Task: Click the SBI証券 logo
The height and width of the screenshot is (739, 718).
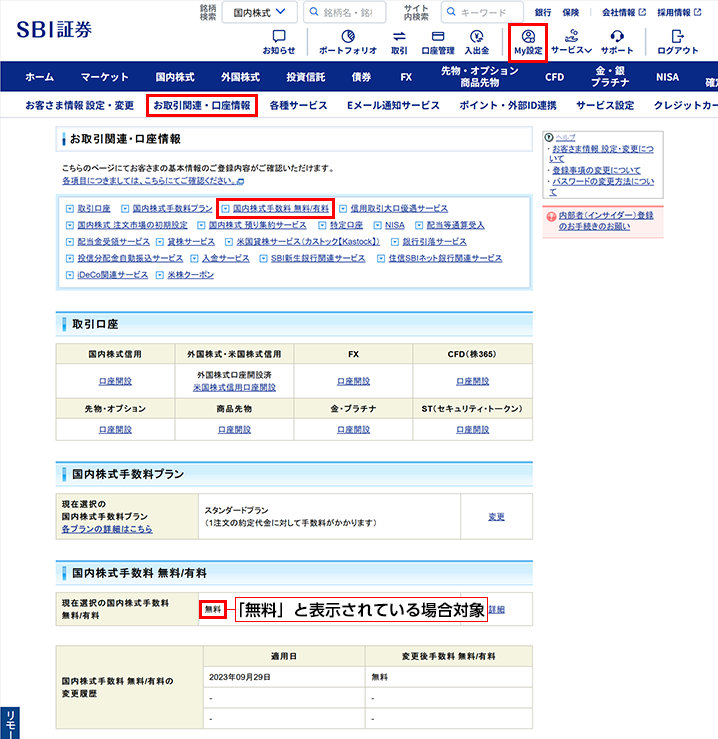Action: [54, 30]
